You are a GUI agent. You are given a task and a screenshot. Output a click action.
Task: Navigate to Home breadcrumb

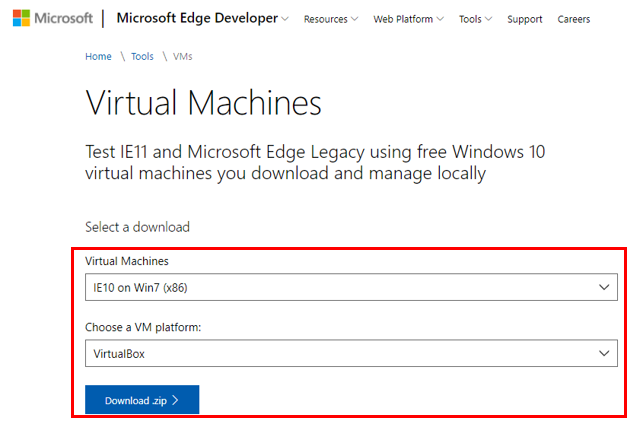coord(98,56)
